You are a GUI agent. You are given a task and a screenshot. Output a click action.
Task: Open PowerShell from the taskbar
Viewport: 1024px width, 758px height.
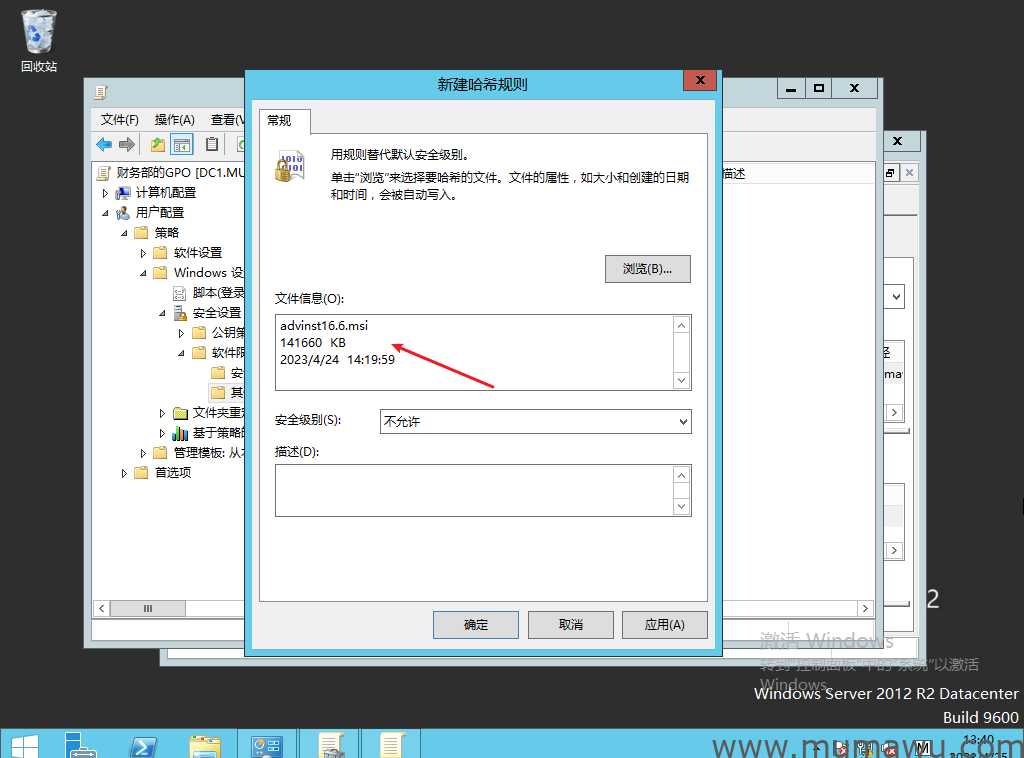(x=142, y=745)
